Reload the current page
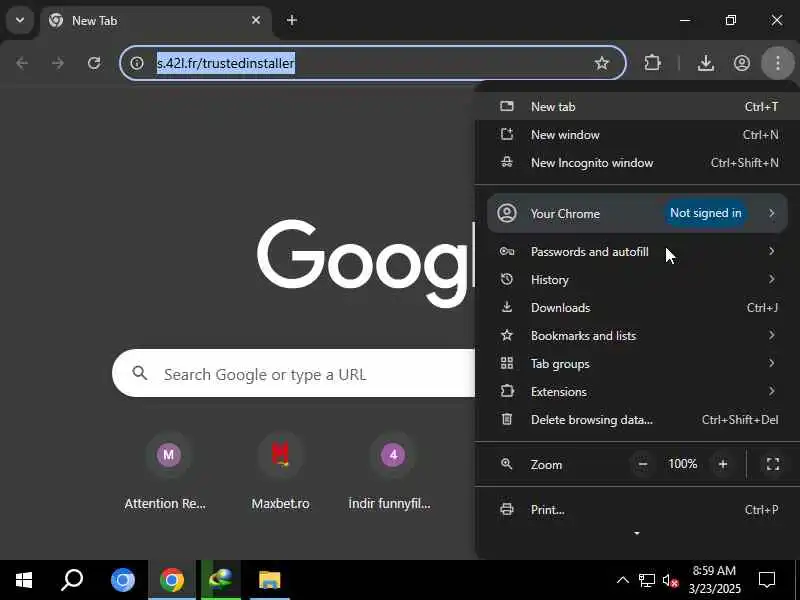Image resolution: width=800 pixels, height=600 pixels. click(x=94, y=63)
